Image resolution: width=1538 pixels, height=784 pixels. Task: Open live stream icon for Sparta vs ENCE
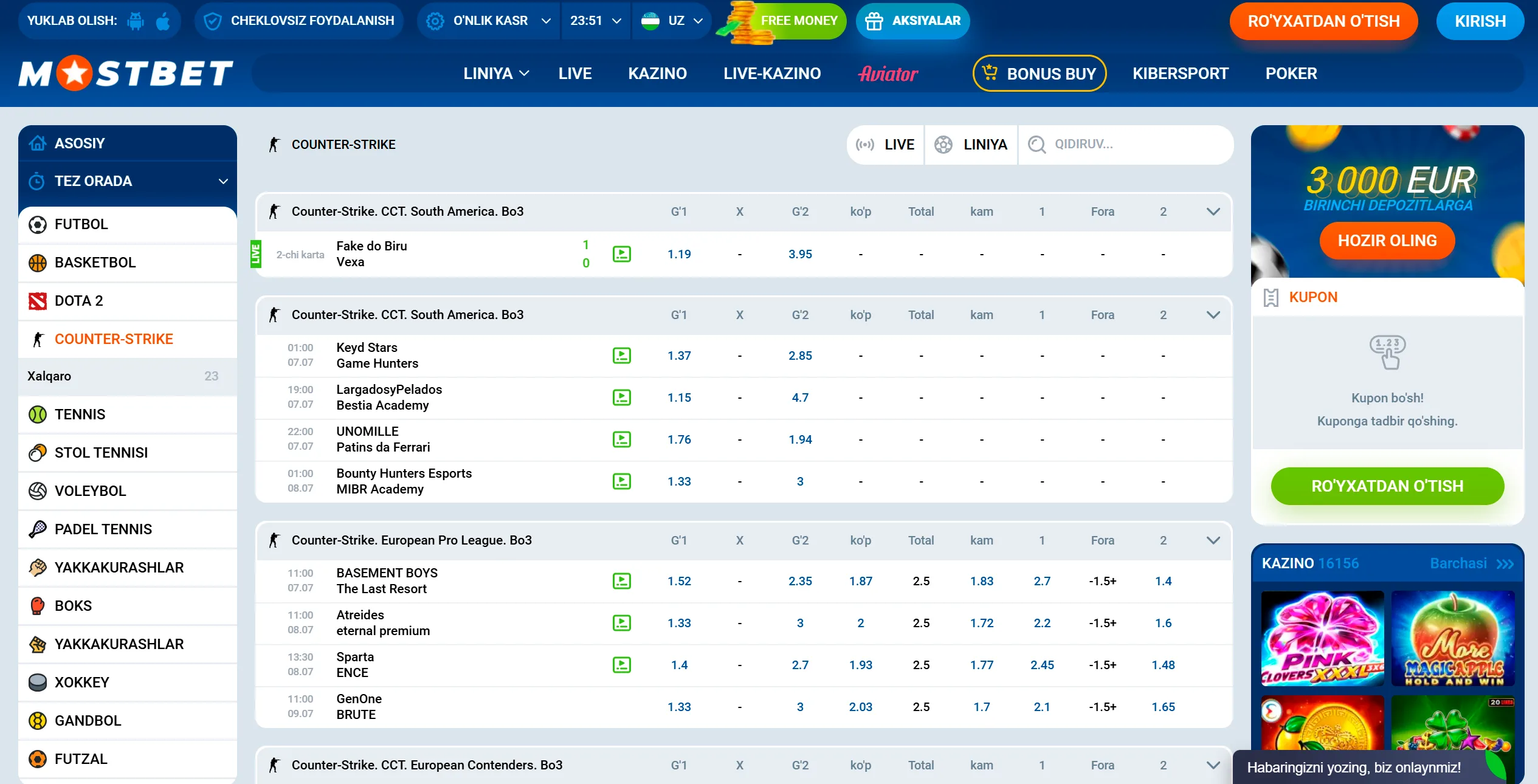coord(621,665)
